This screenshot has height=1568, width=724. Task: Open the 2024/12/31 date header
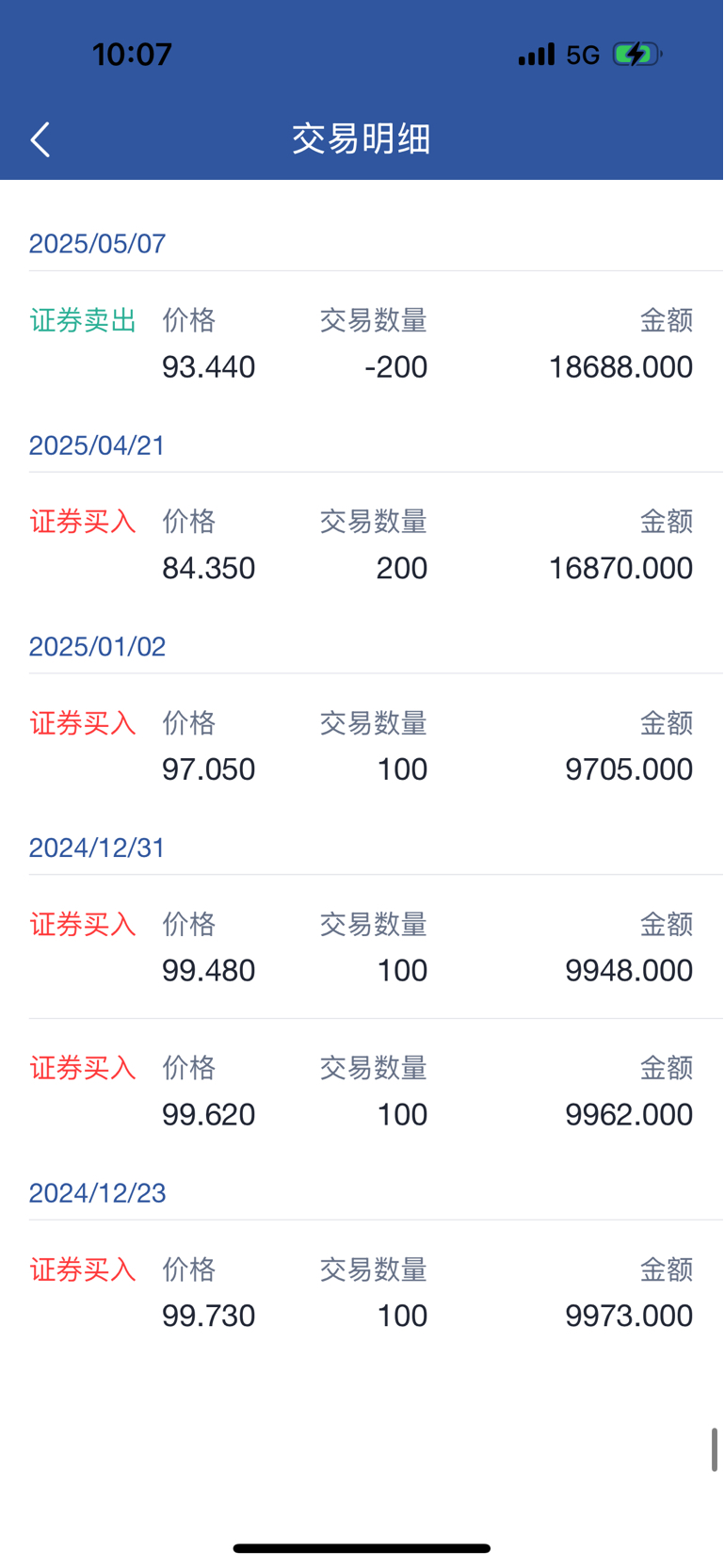97,849
